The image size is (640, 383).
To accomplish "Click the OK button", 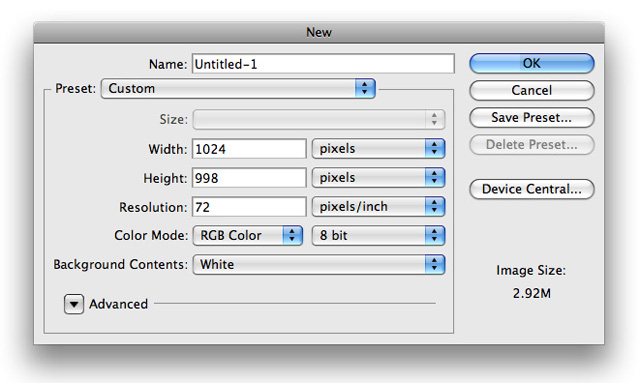I will [x=531, y=63].
